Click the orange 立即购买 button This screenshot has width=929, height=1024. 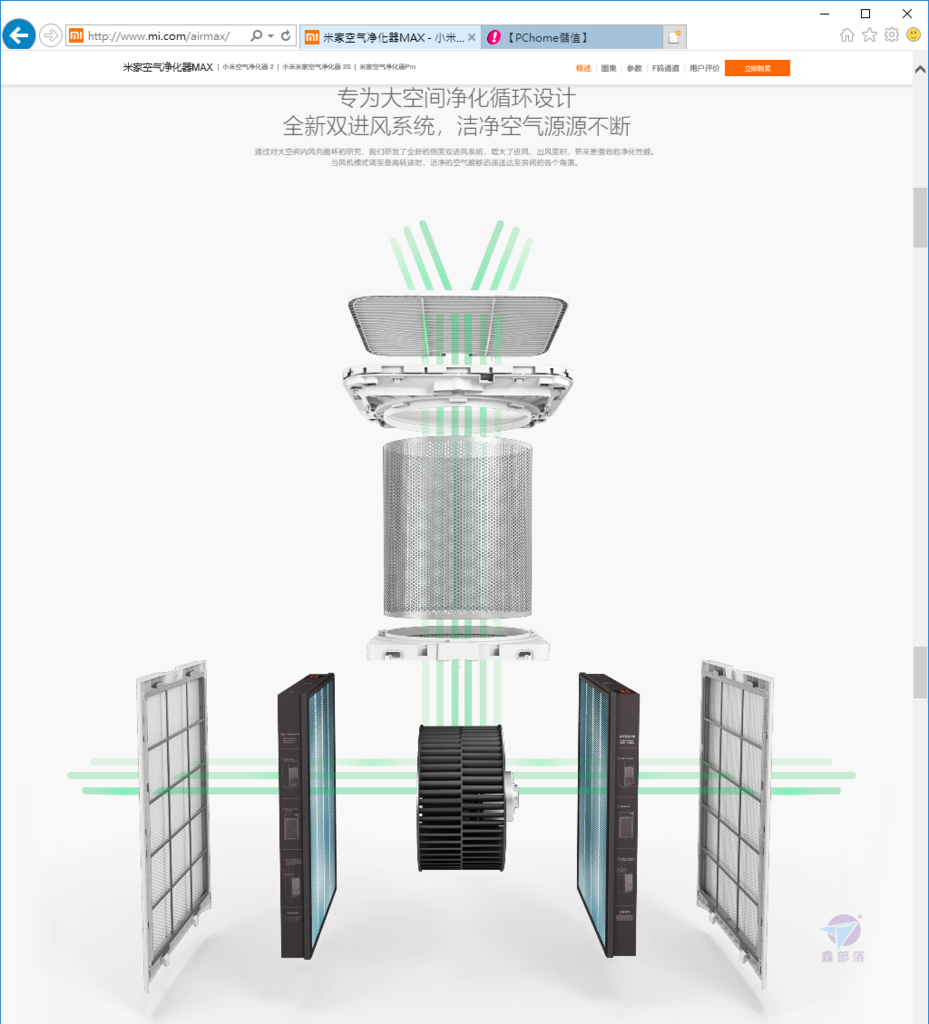[x=757, y=68]
